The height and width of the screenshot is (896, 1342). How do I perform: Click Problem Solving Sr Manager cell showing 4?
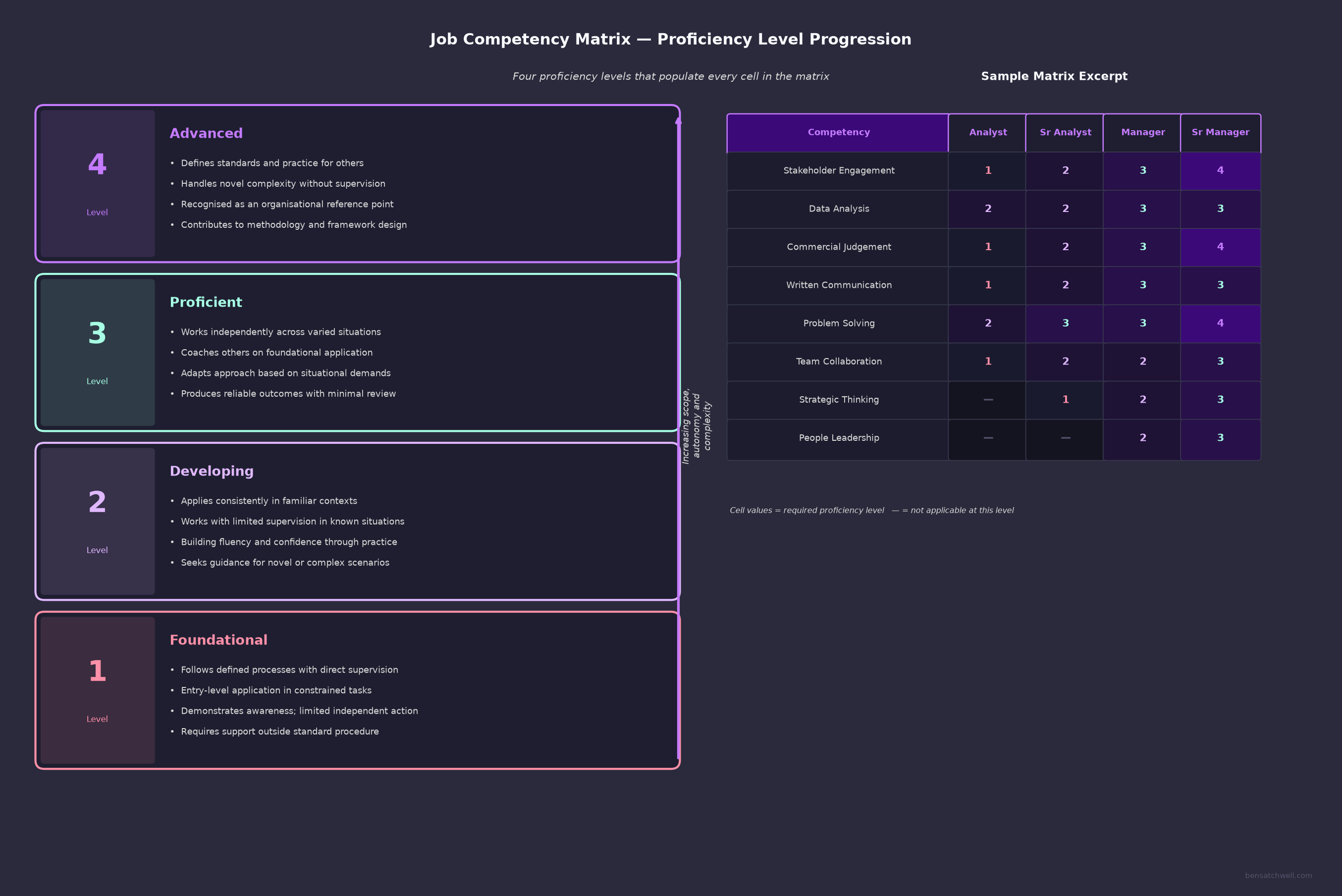(1220, 324)
